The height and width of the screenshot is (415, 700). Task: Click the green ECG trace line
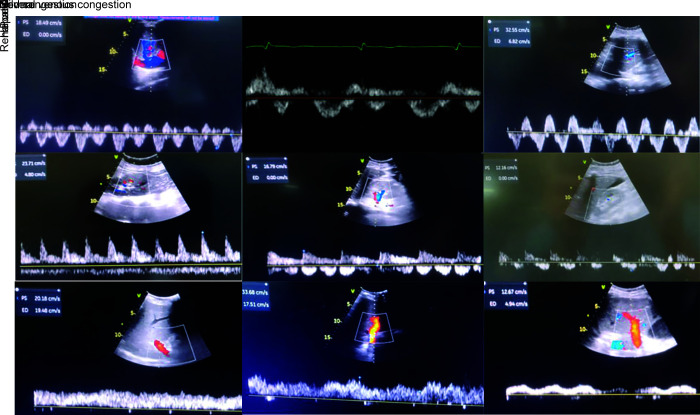click(x=360, y=46)
